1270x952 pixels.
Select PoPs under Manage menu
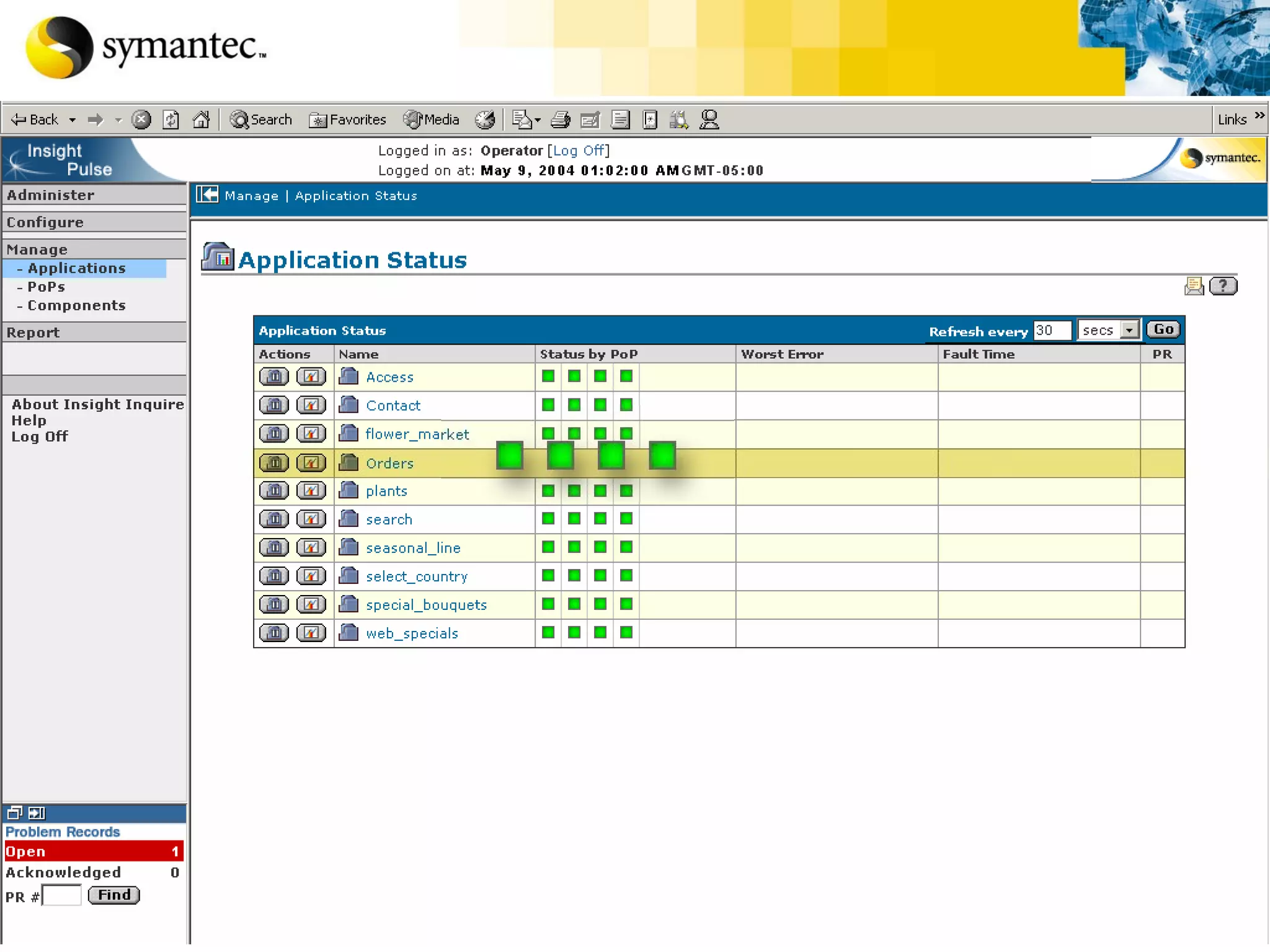point(46,287)
